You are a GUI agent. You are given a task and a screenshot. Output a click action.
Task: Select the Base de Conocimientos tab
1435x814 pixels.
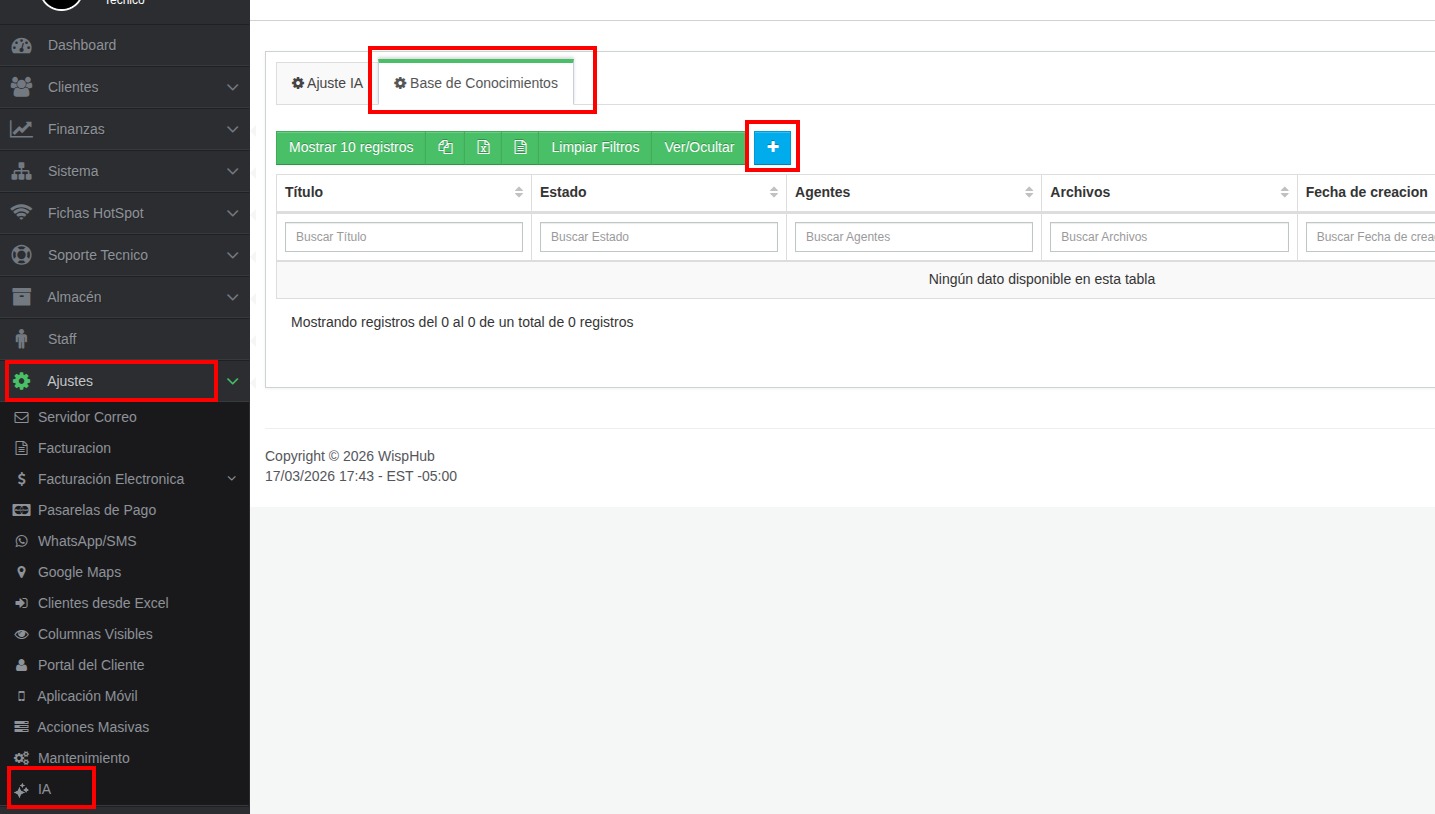coord(476,83)
